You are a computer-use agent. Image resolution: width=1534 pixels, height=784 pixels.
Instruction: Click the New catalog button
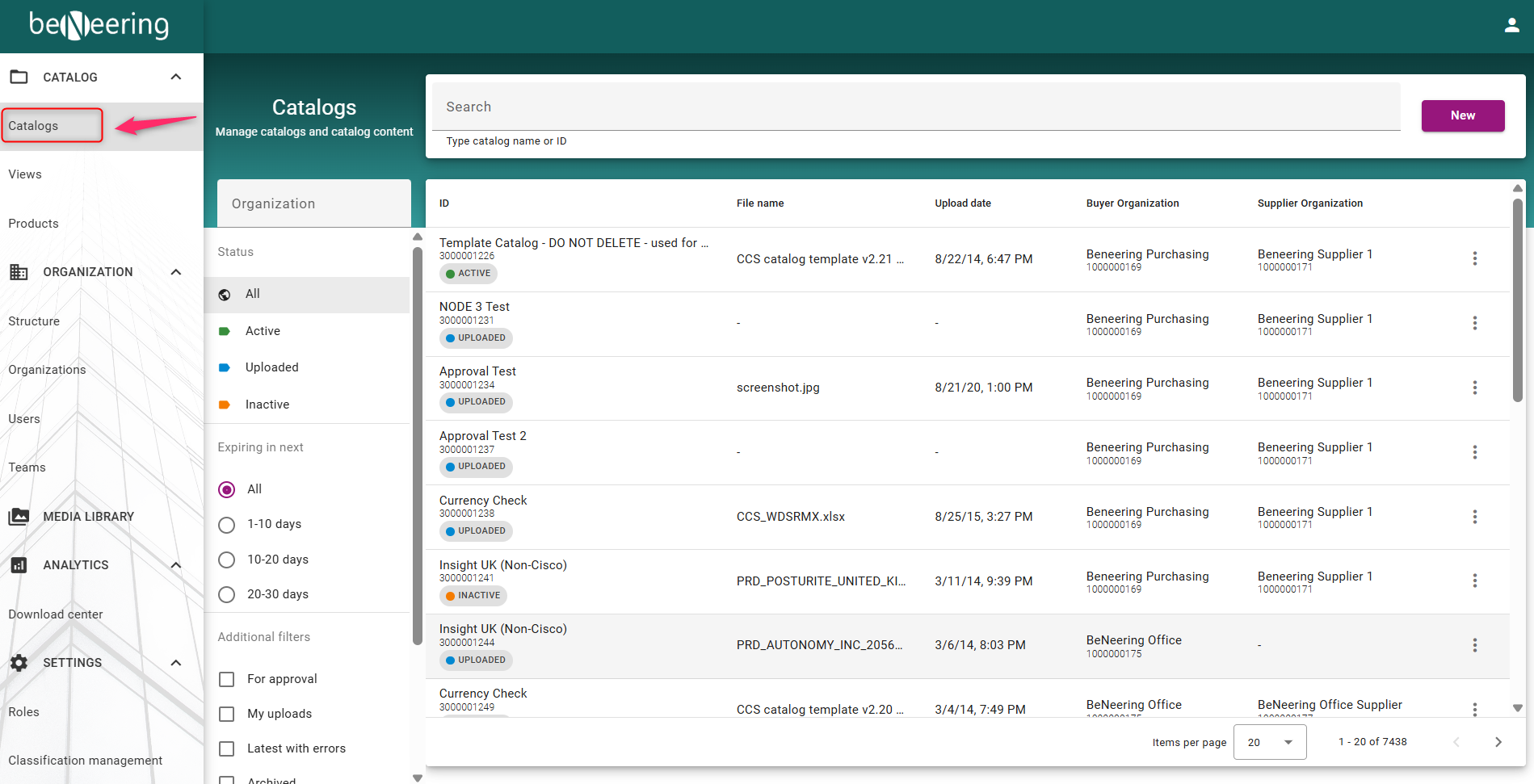[x=1462, y=115]
